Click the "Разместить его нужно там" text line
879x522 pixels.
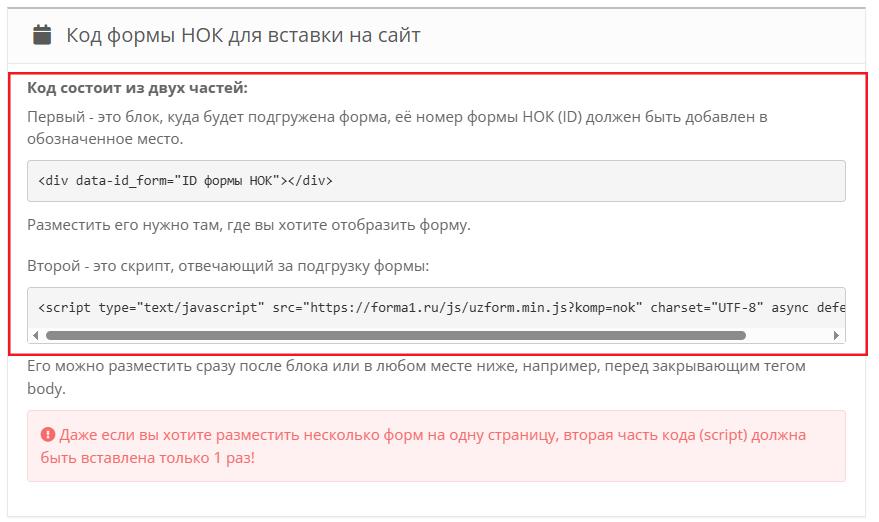tap(248, 225)
